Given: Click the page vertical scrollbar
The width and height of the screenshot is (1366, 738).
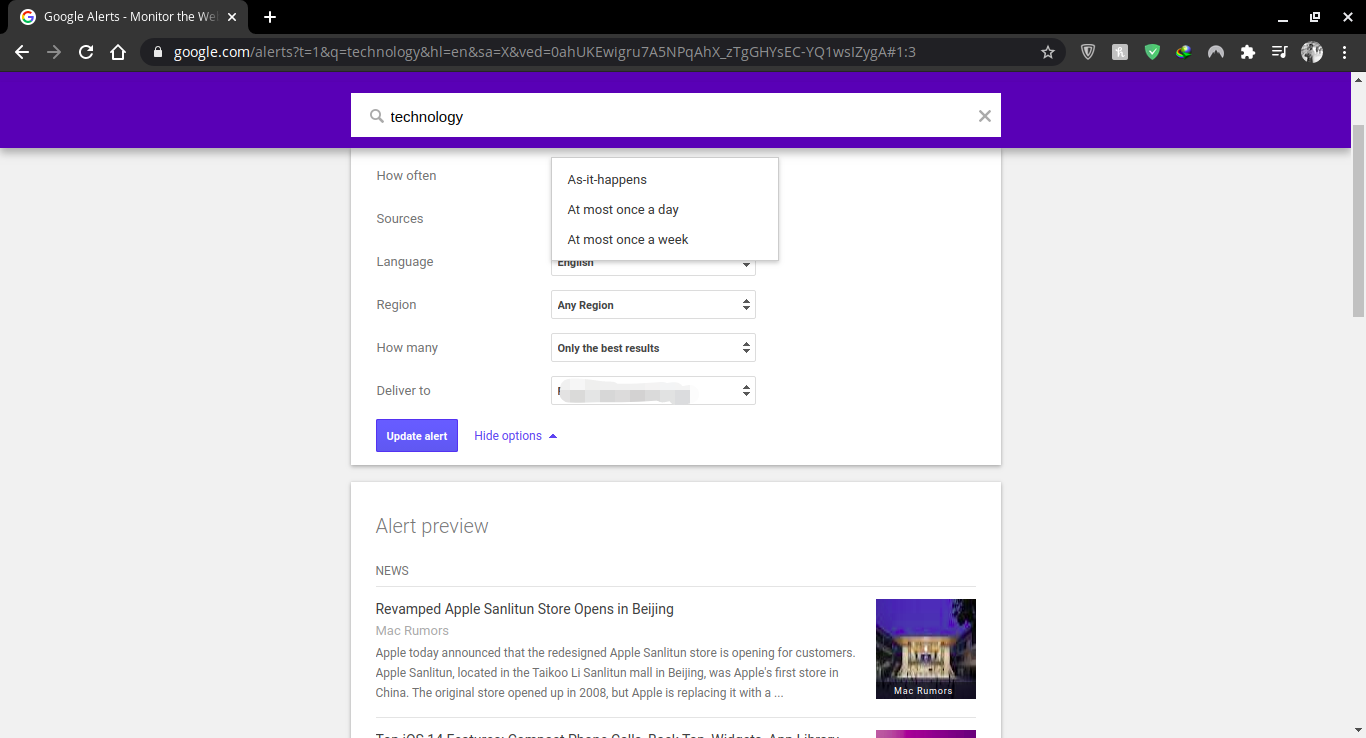Looking at the screenshot, I should click(1358, 220).
